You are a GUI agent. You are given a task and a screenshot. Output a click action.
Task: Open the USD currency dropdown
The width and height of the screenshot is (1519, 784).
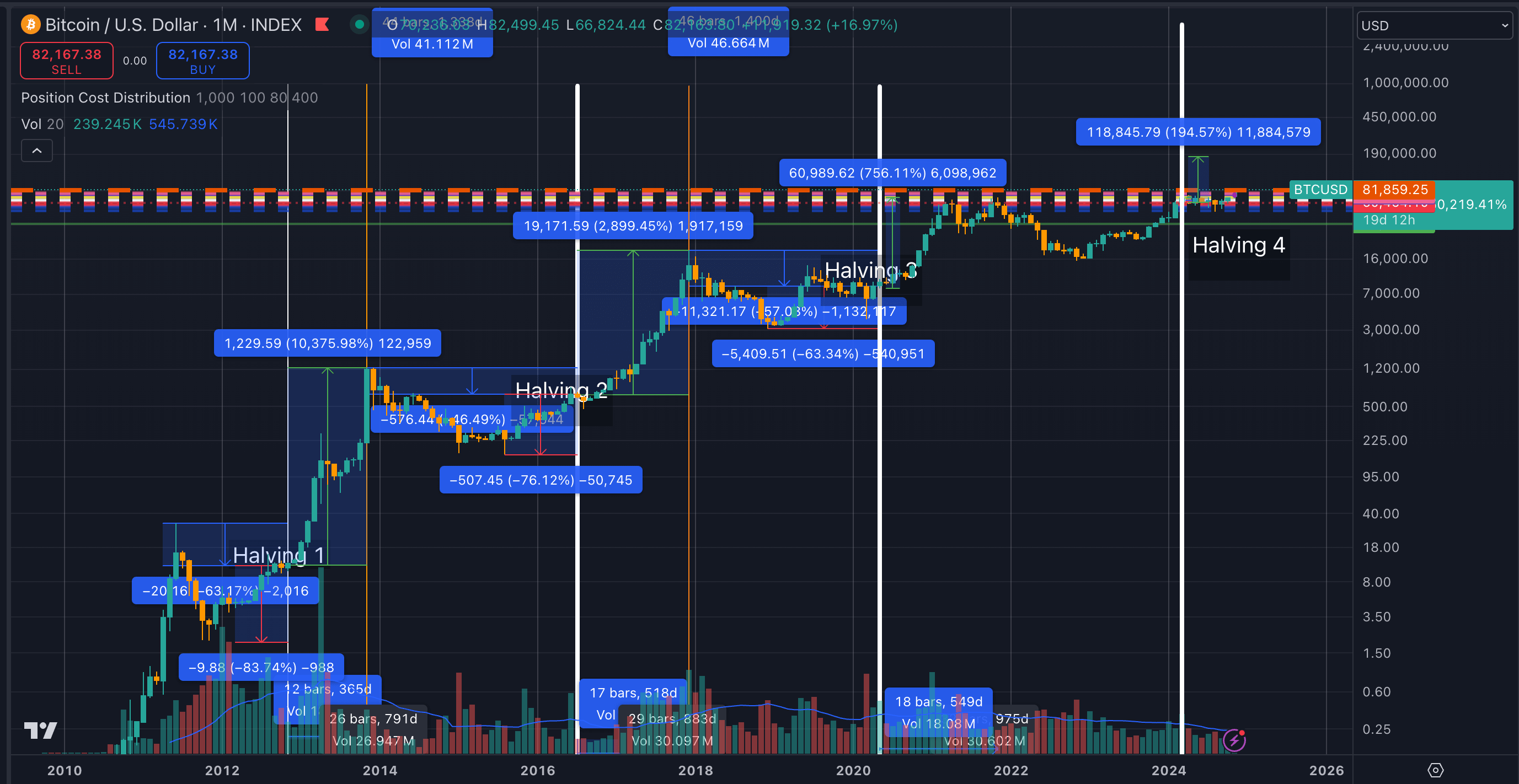[x=1435, y=25]
